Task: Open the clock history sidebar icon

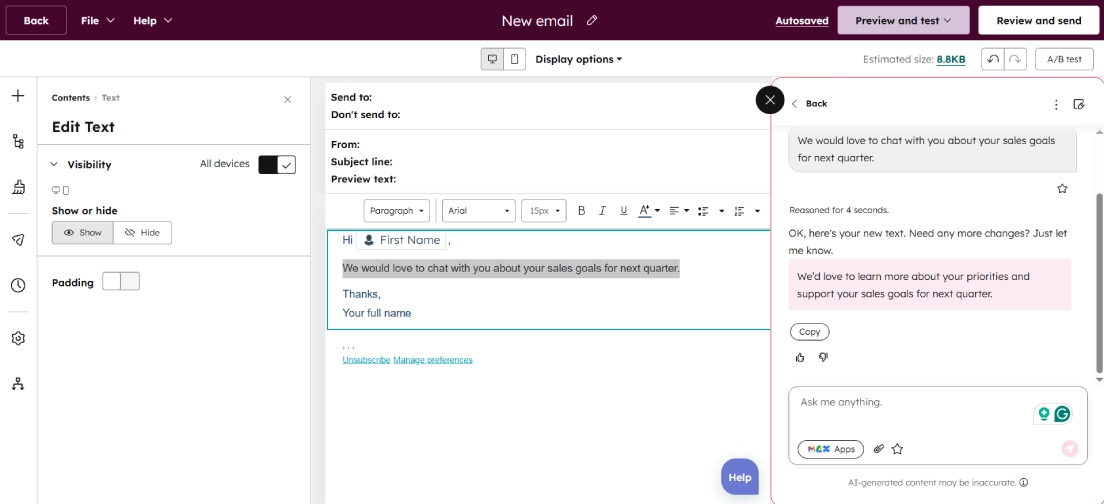Action: (x=18, y=285)
